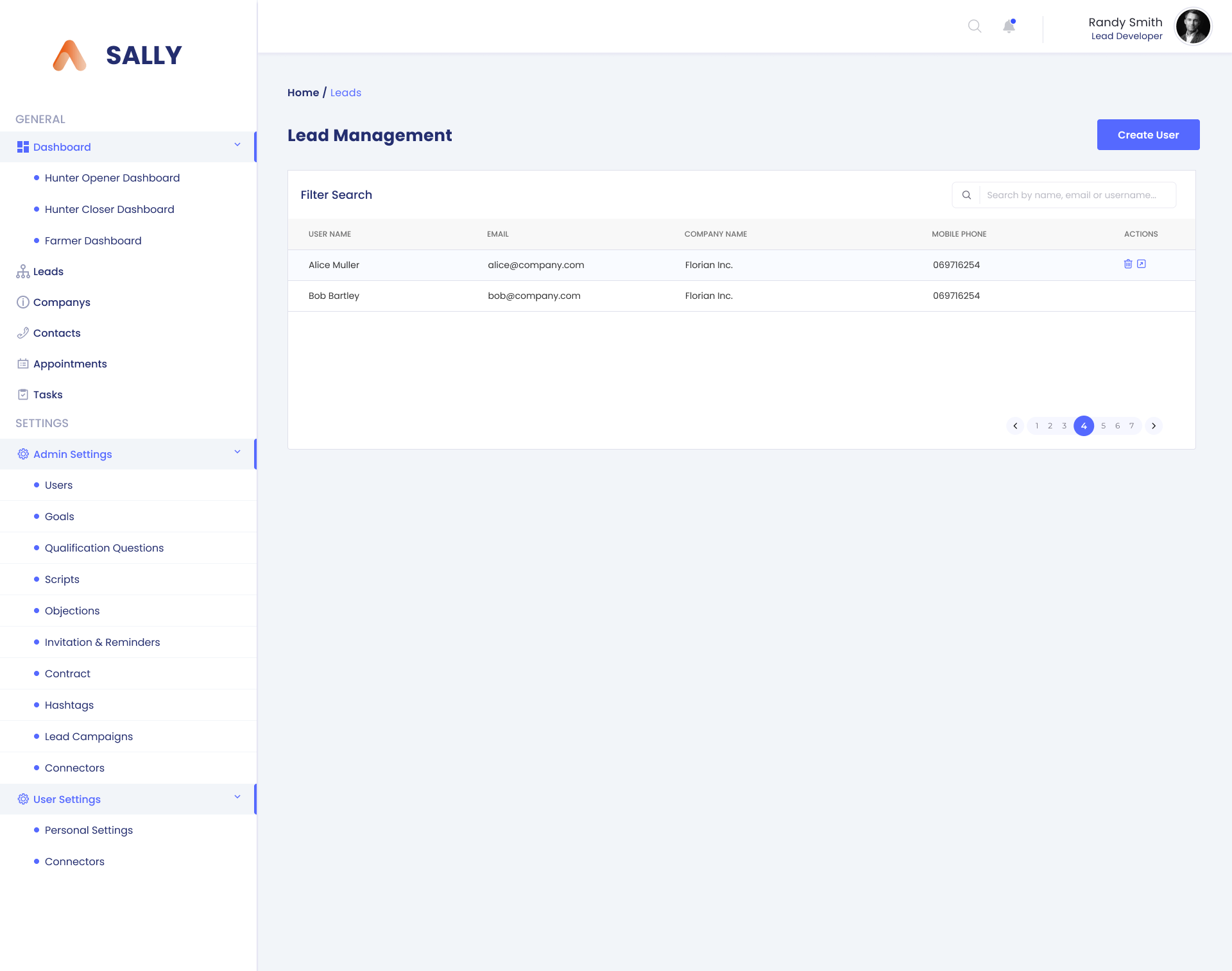Open Objections settings
This screenshot has width=1232, height=971.
point(73,611)
